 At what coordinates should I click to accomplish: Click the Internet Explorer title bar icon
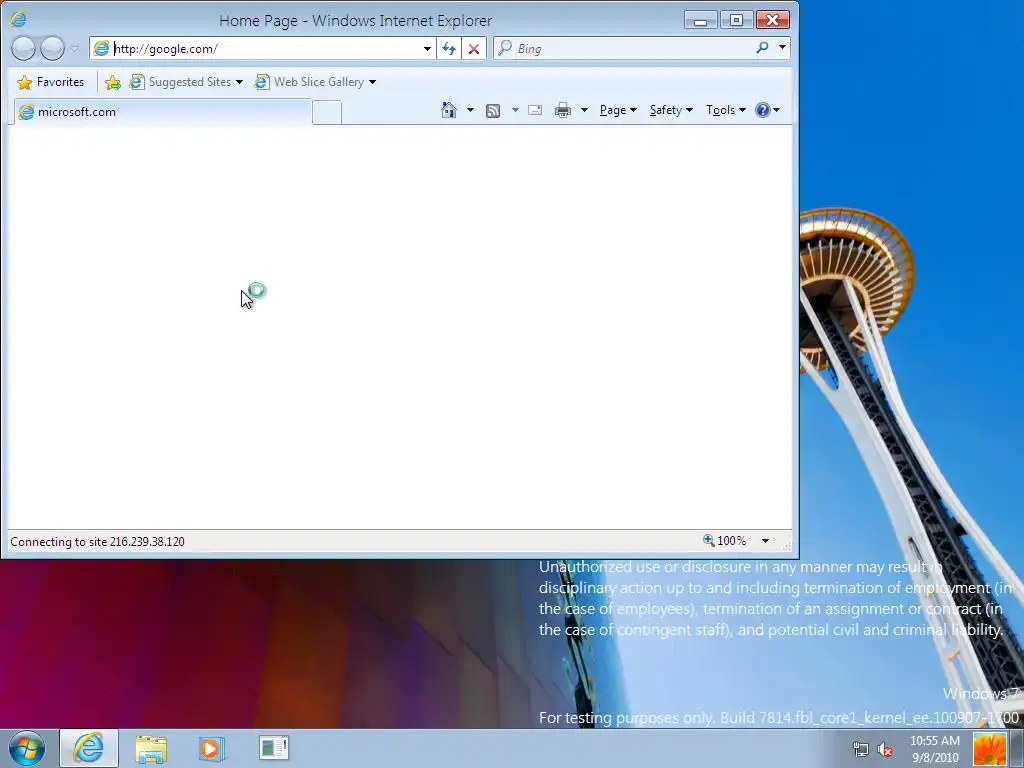click(18, 20)
